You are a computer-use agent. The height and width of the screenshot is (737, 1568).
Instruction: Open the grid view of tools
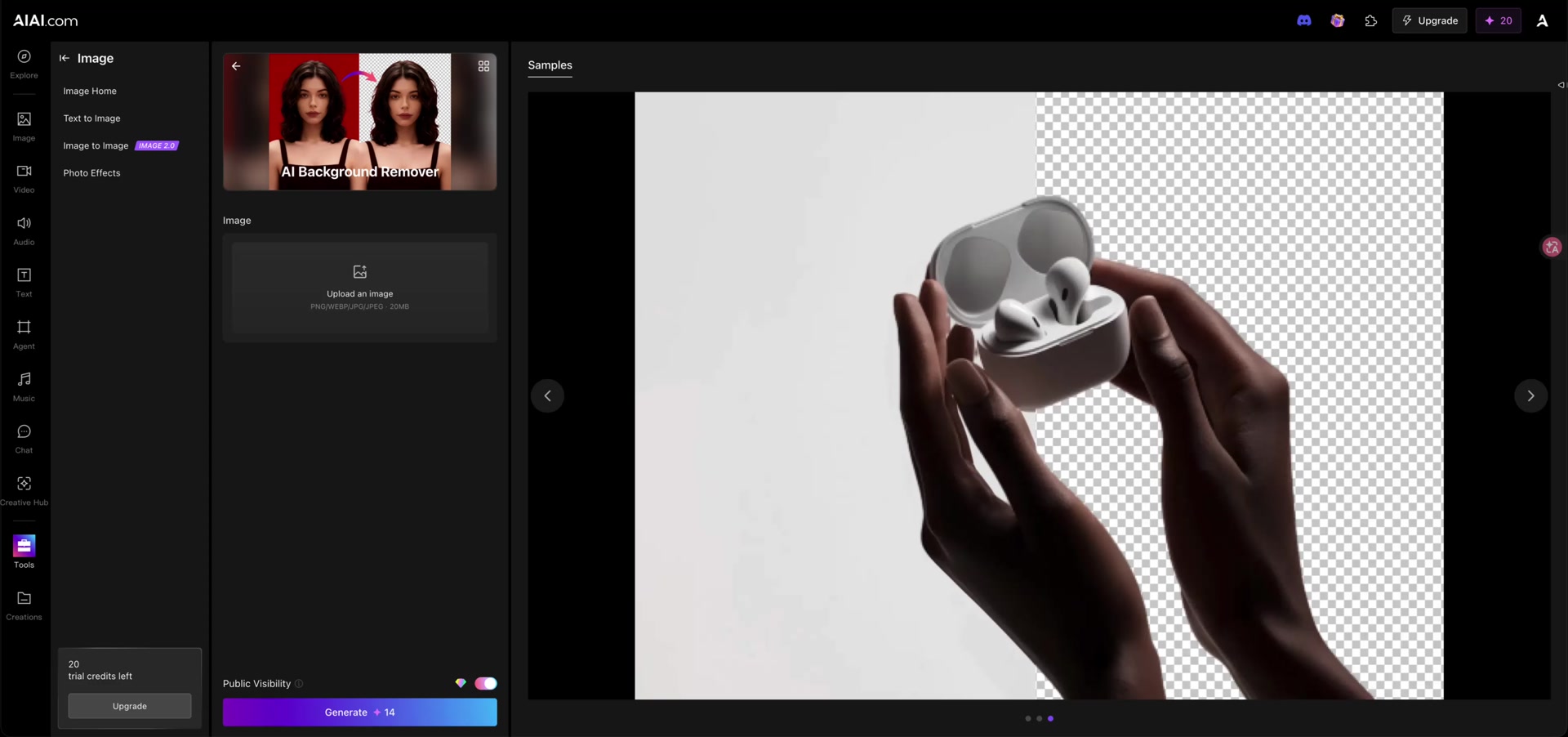tap(483, 65)
